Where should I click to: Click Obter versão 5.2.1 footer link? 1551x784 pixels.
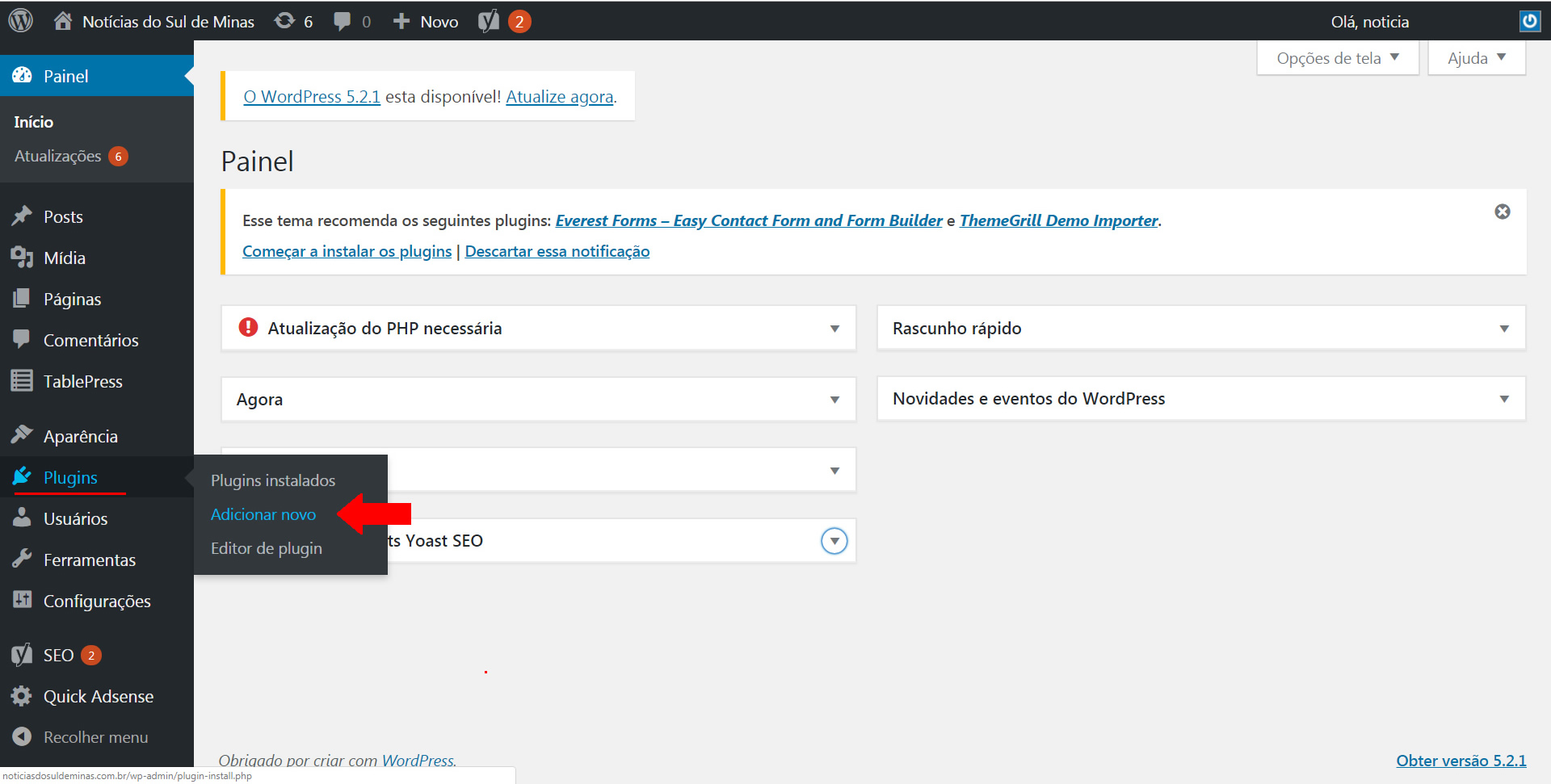coord(1461,761)
